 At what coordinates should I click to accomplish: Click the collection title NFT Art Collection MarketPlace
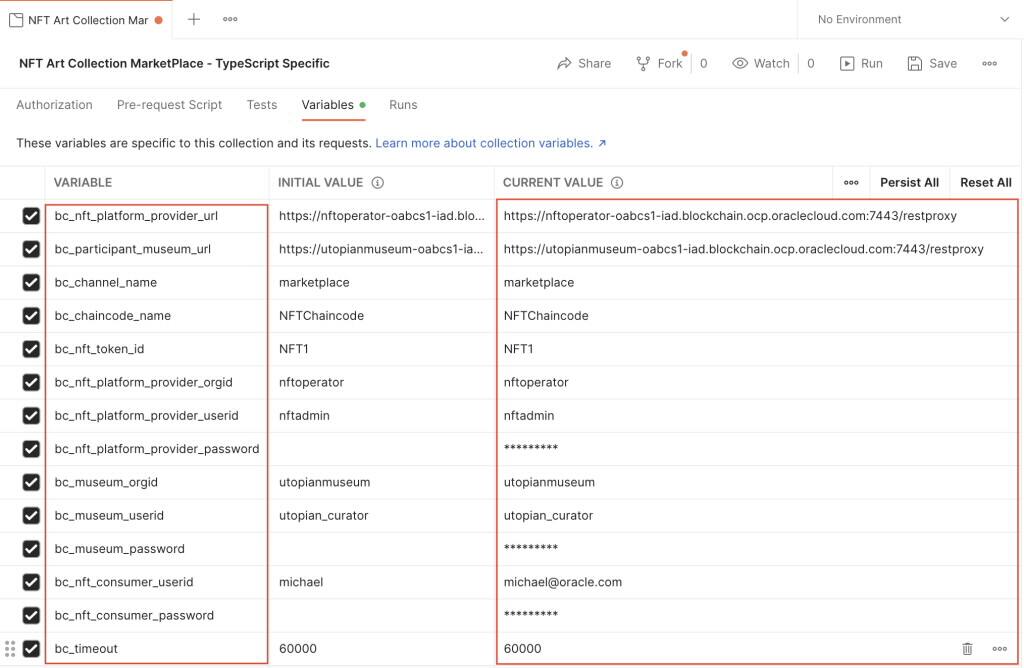pos(174,63)
